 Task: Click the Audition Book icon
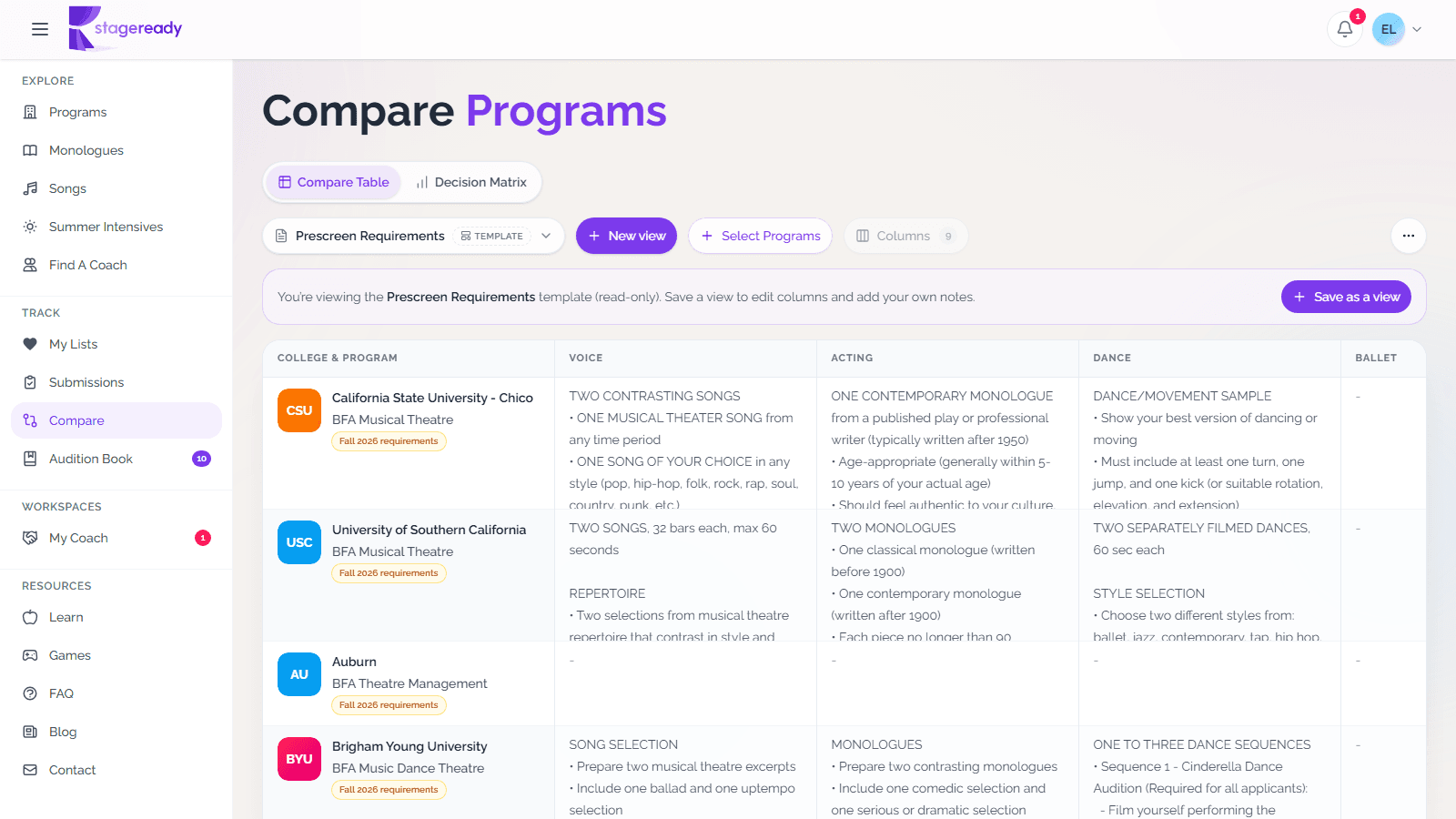(30, 459)
